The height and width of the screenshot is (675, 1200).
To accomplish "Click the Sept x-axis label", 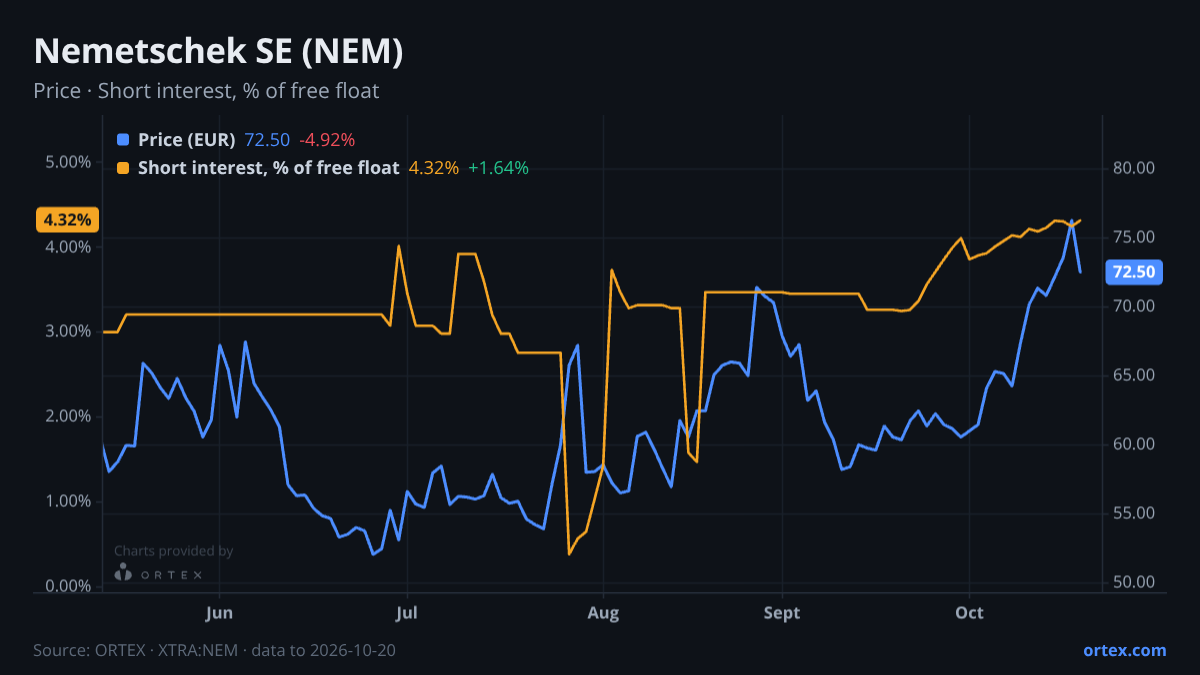I will [782, 612].
